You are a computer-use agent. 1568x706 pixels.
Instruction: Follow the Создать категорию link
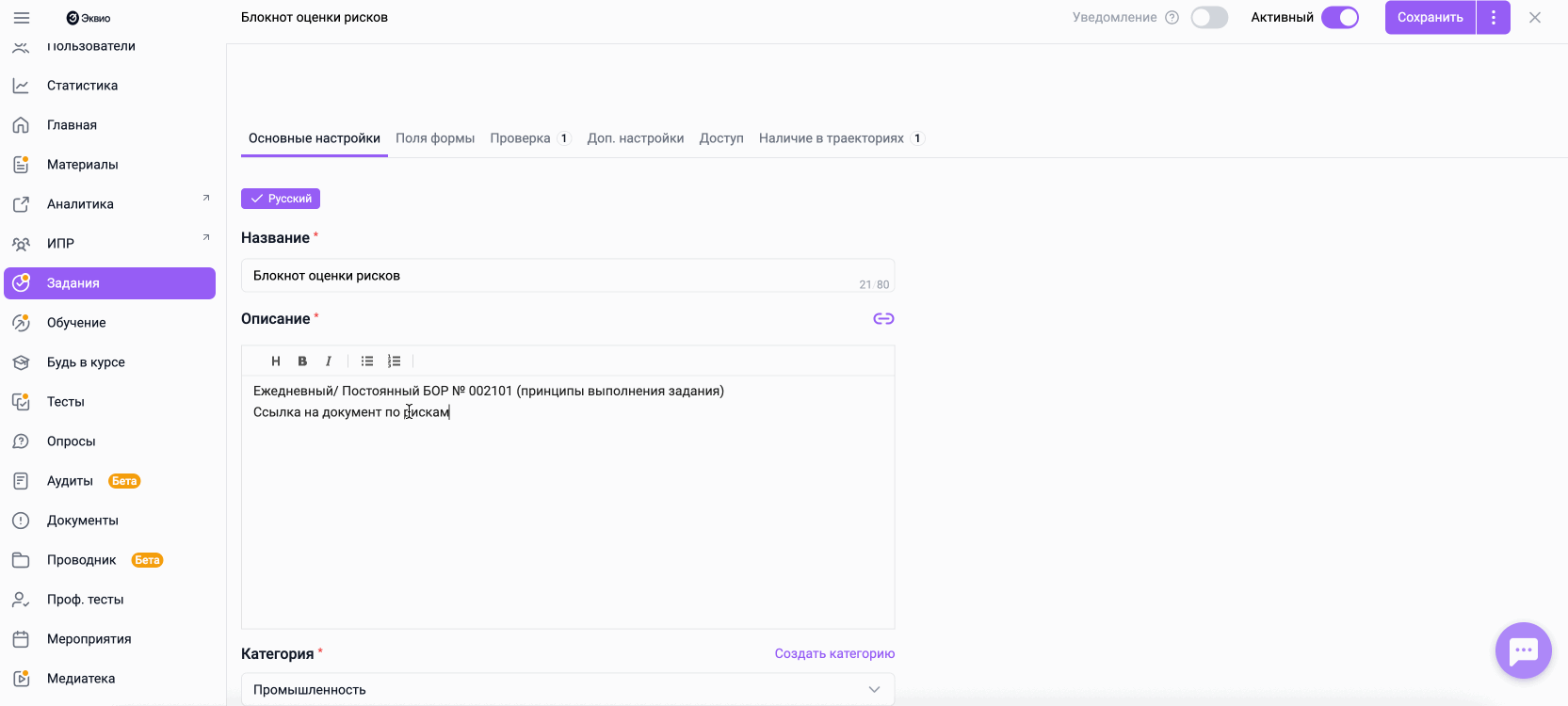(x=834, y=653)
